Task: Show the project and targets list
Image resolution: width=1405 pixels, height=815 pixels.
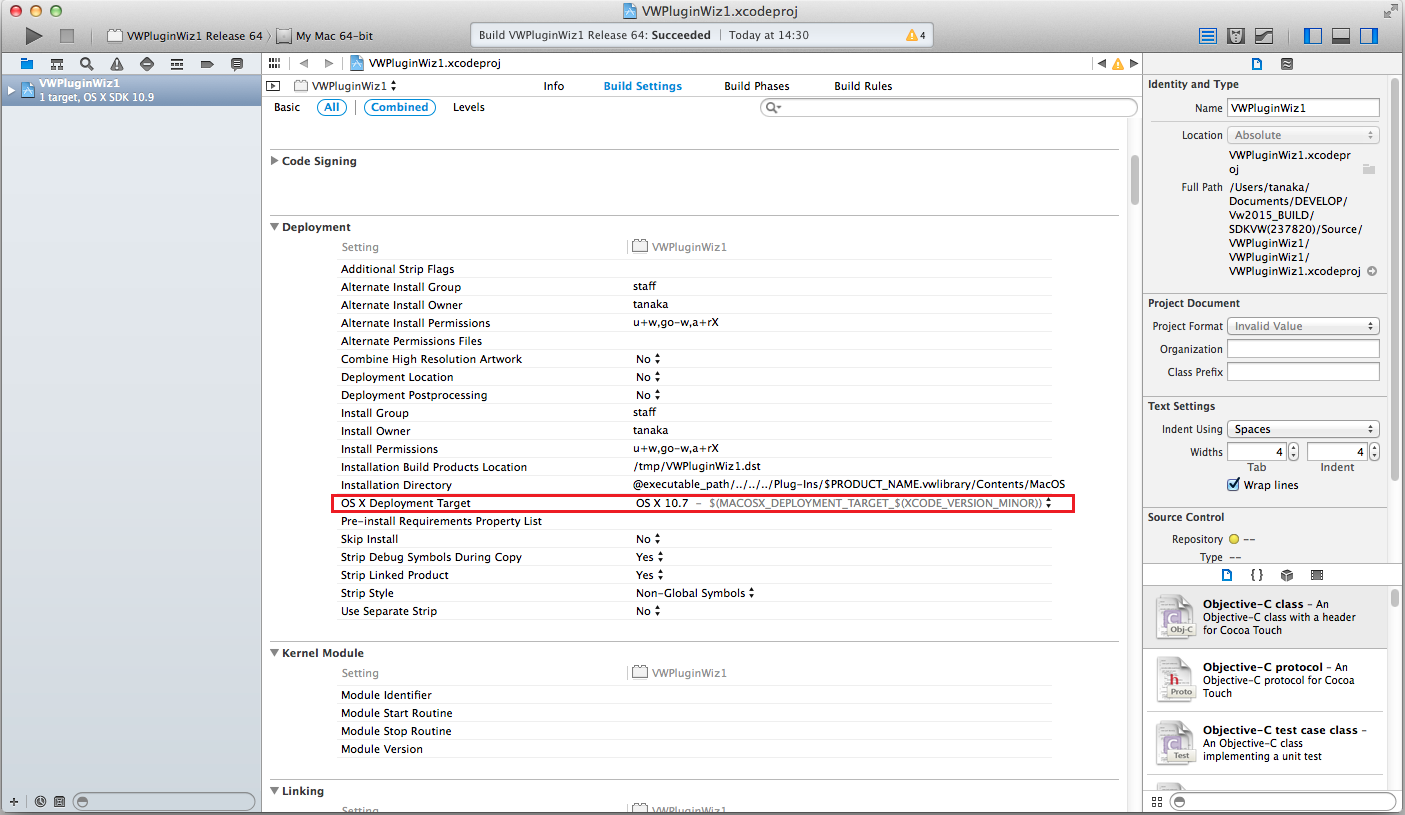Action: pos(273,86)
